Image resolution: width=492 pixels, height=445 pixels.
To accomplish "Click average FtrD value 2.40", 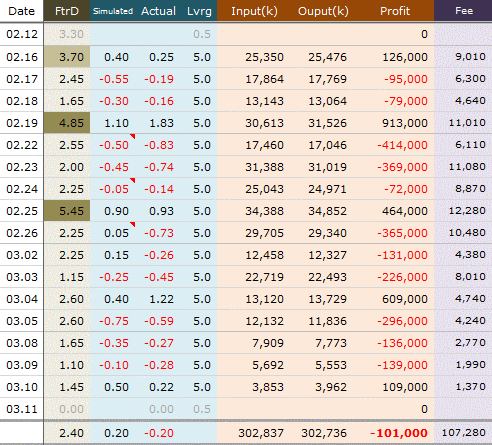I will (x=71, y=433).
